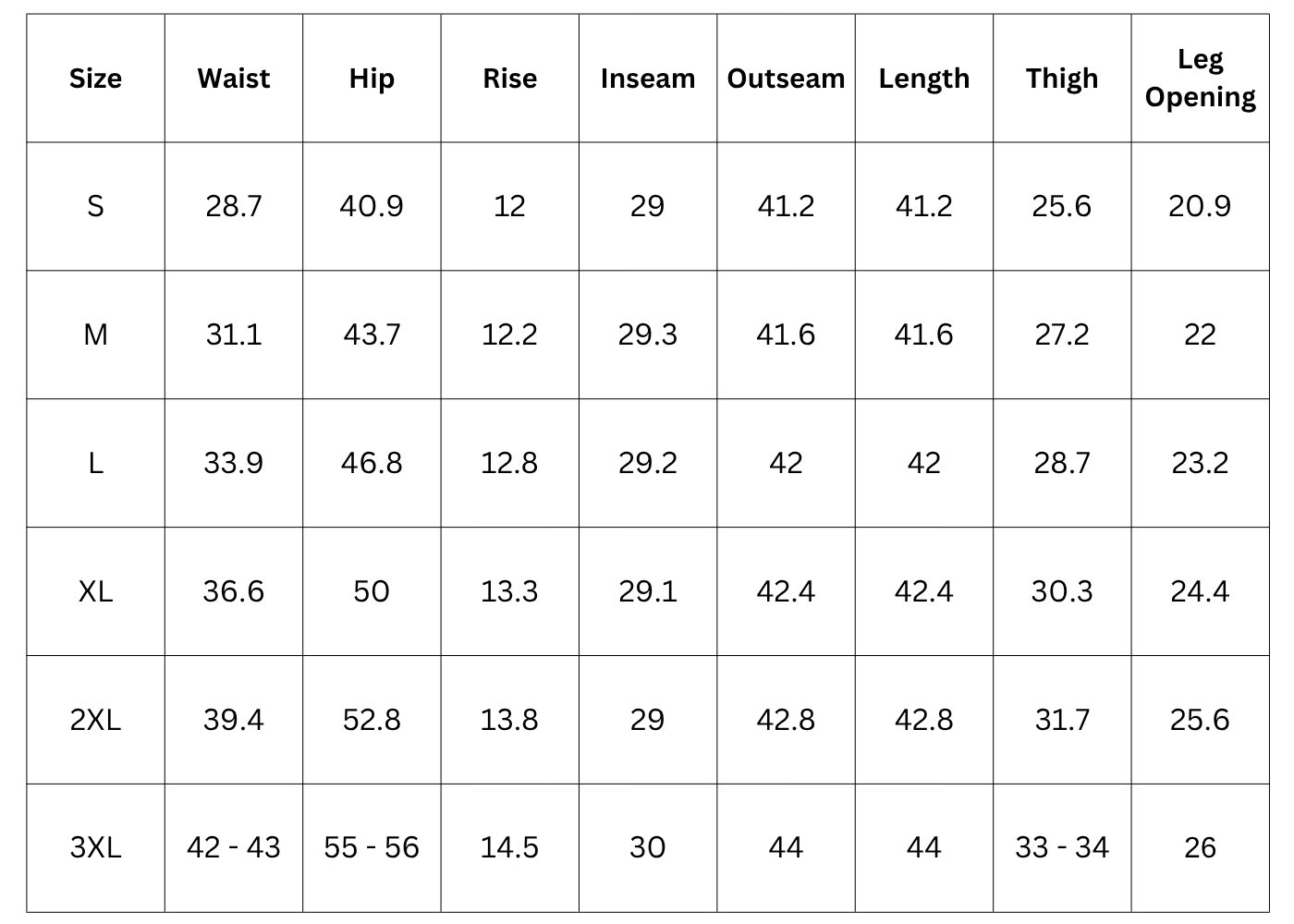Select the Outseam header cell
The width and height of the screenshot is (1294, 924).
(x=786, y=79)
